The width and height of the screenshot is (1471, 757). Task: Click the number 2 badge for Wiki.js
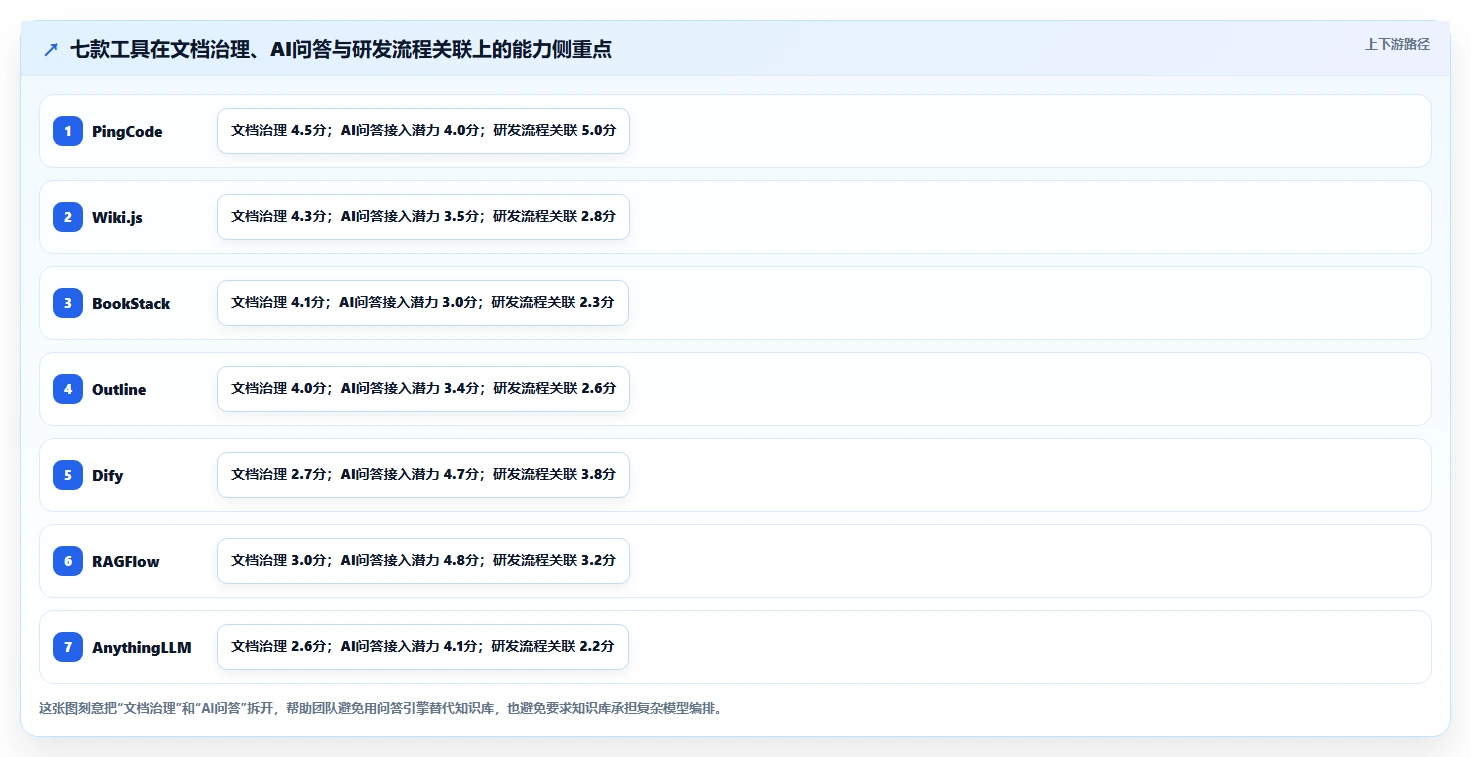pyautogui.click(x=68, y=217)
